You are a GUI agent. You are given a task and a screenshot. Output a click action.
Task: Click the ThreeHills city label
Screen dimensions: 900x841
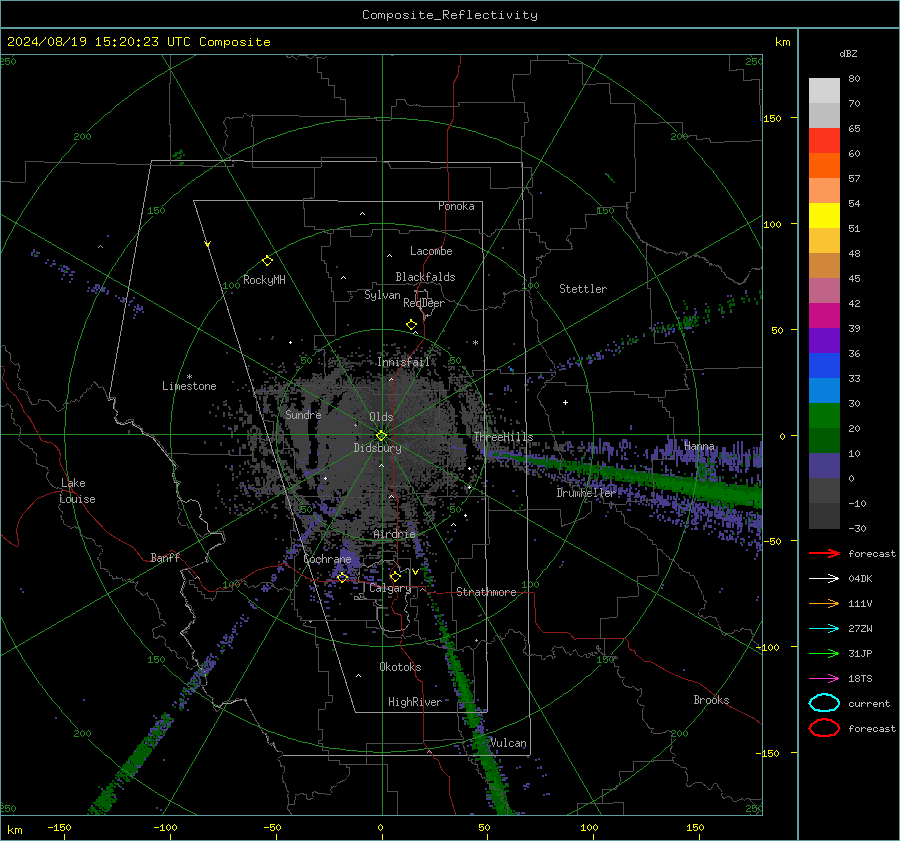(x=503, y=437)
